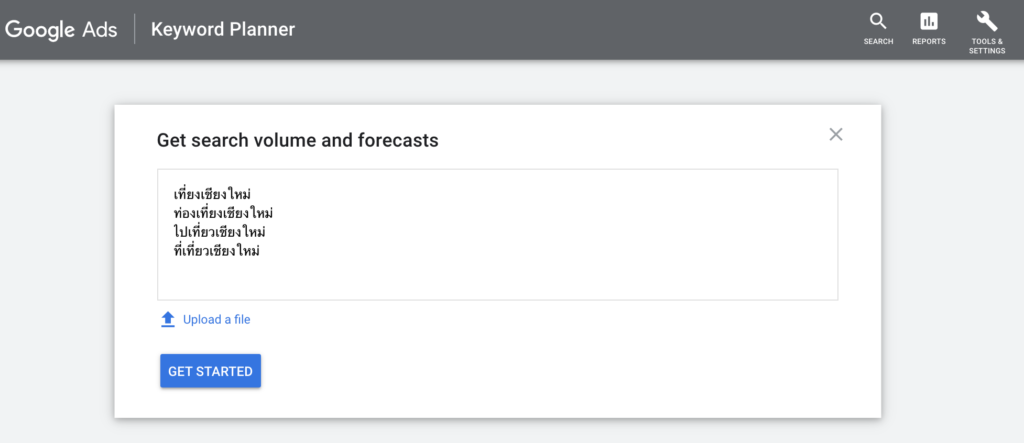Click the REPORTS label in header
The image size is (1024, 443).
929,41
